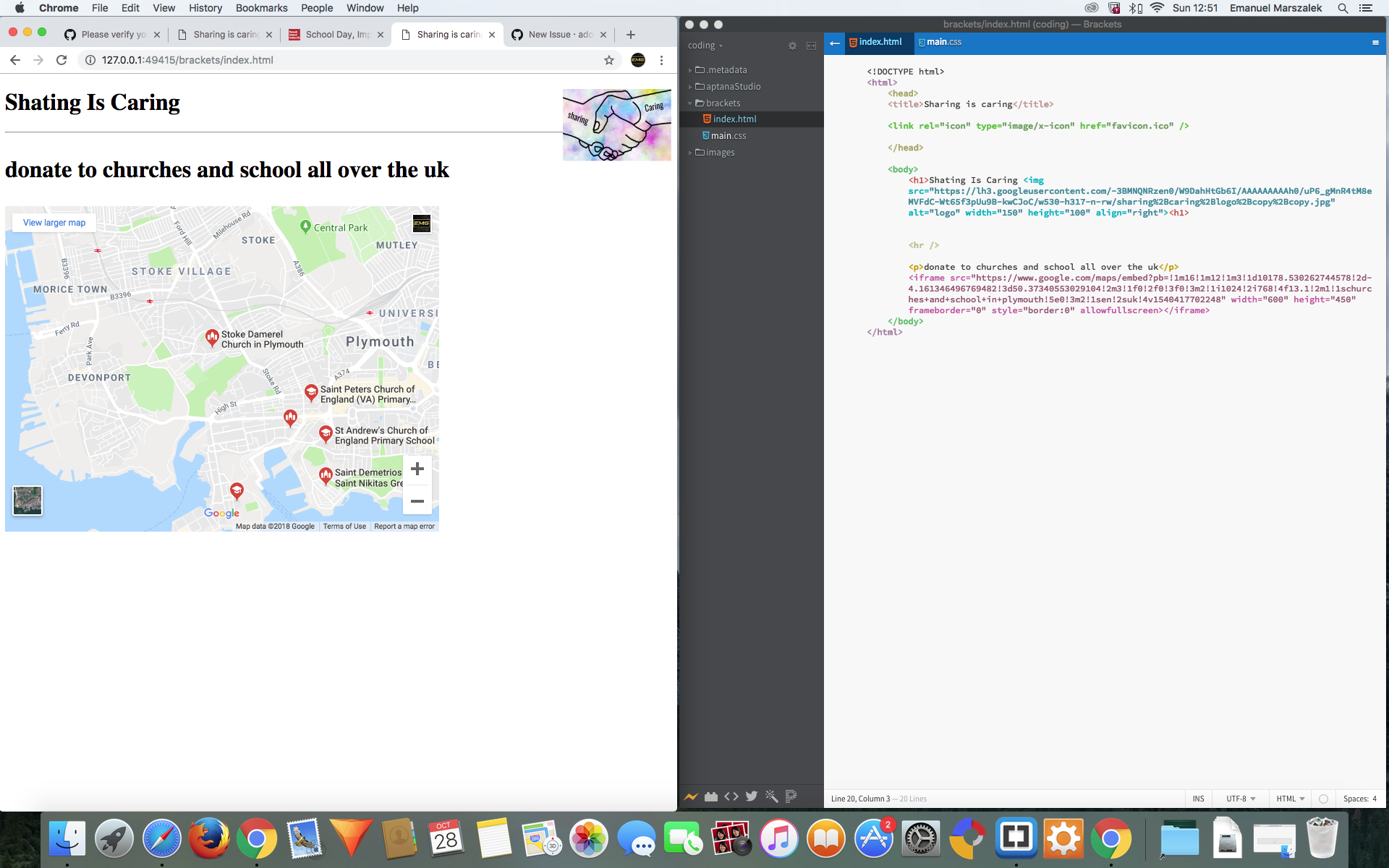1389x868 pixels.
Task: Click the code angle-brackets icon in the status bar
Action: pyautogui.click(x=731, y=796)
